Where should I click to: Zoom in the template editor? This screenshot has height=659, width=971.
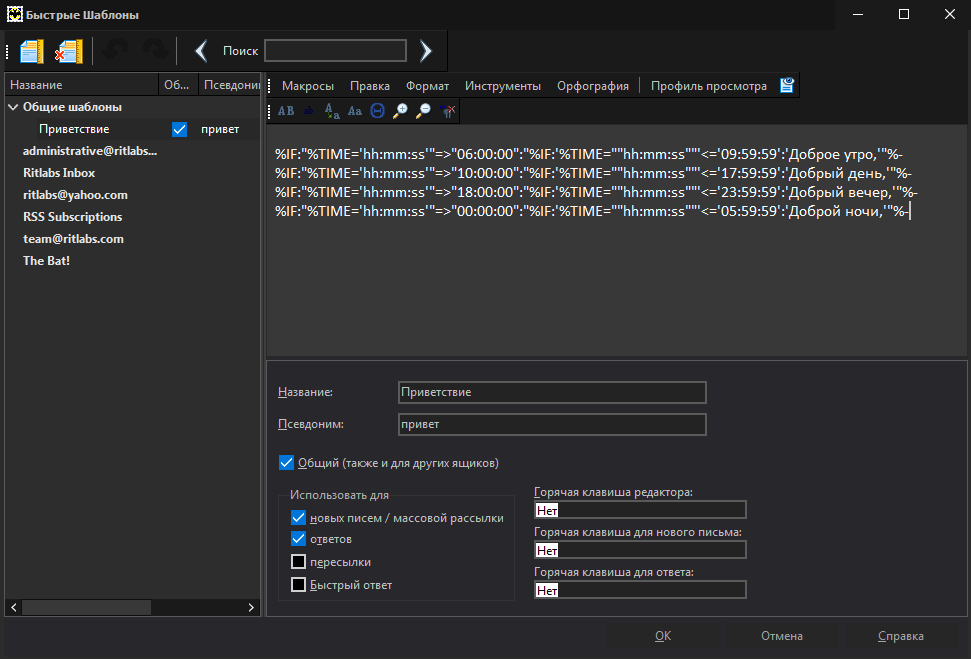[400, 111]
